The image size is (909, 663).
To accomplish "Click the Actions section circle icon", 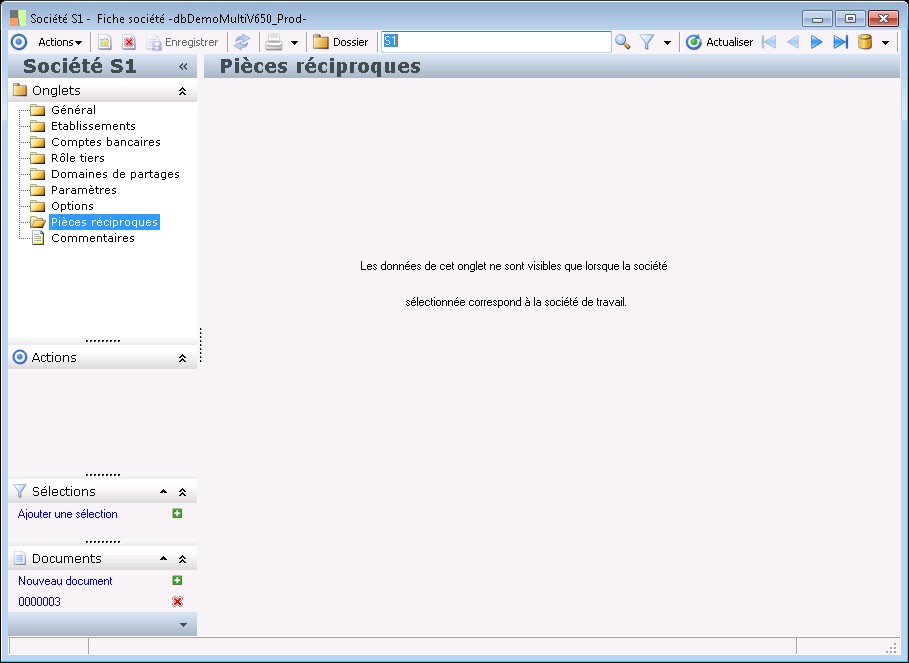I will tap(20, 357).
